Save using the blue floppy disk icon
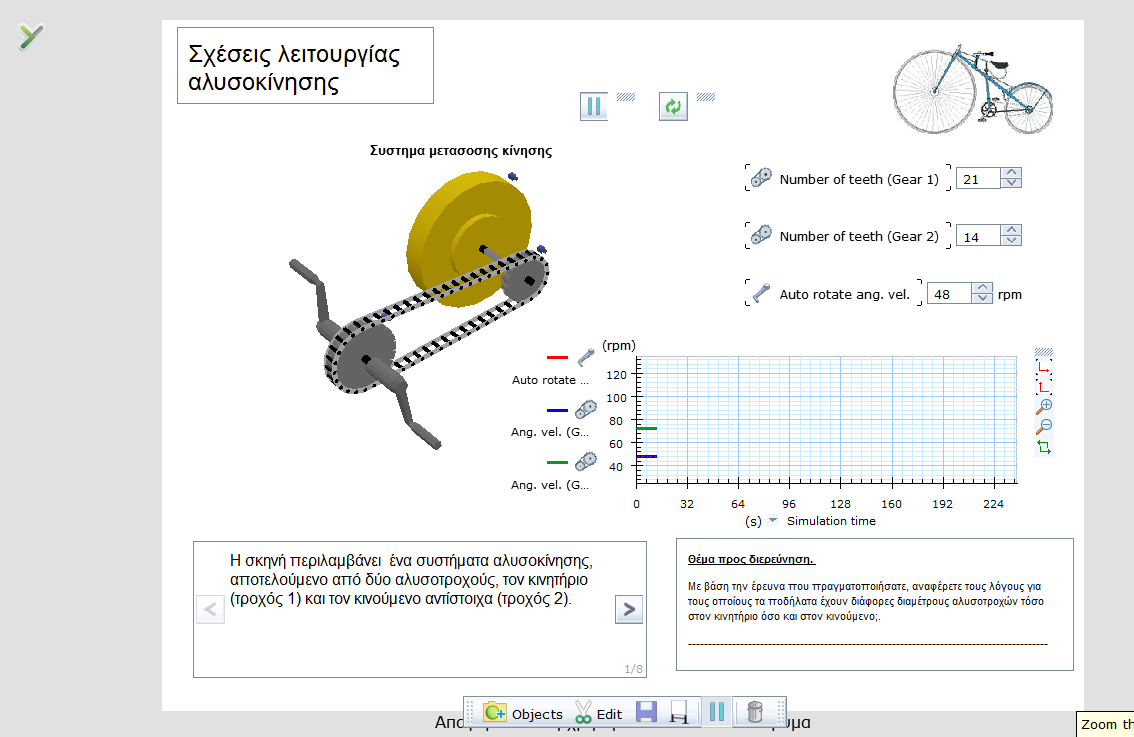The image size is (1134, 737). coord(647,712)
